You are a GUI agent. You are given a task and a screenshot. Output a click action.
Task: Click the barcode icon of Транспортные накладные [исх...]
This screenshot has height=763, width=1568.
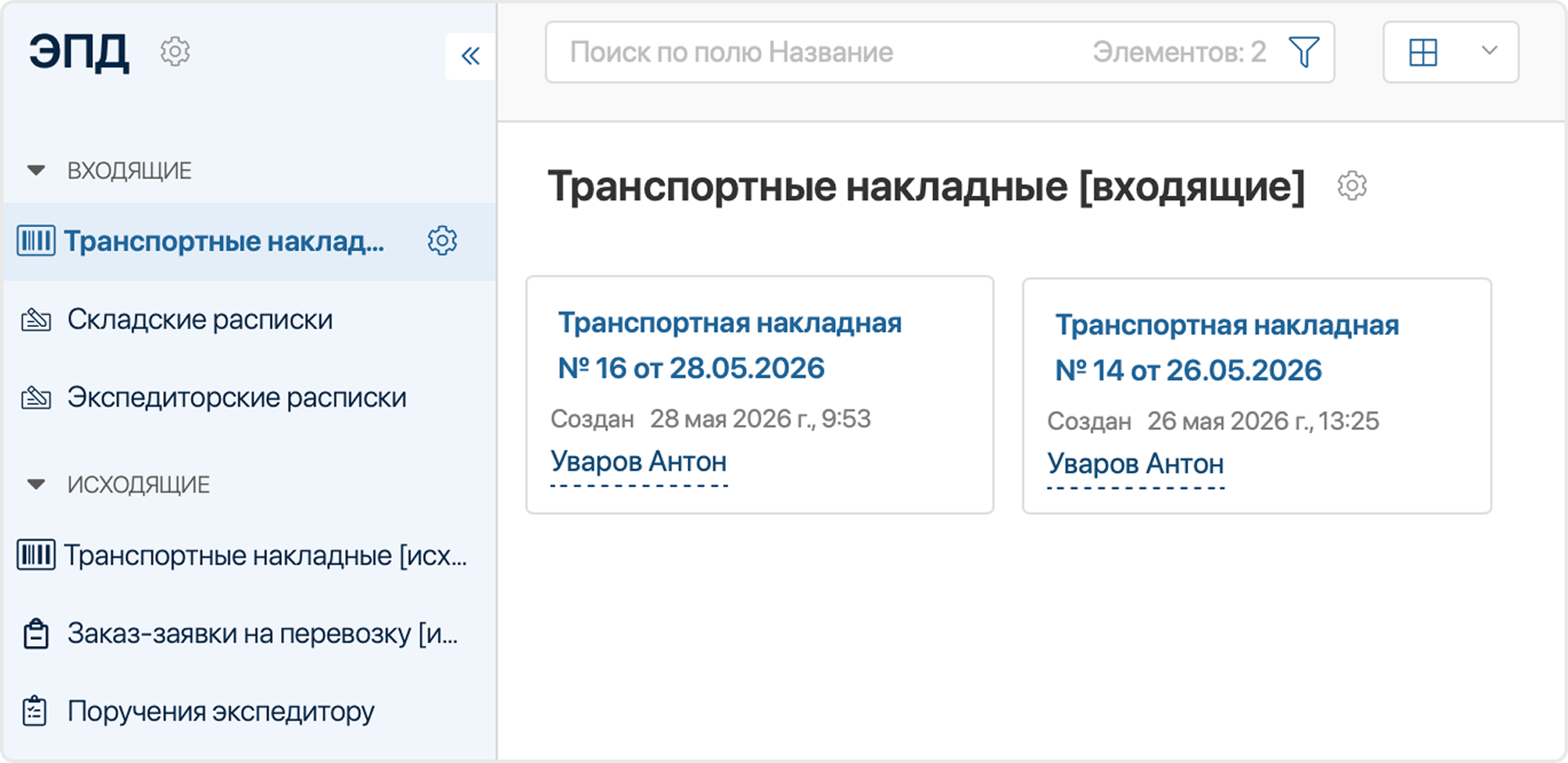36,555
